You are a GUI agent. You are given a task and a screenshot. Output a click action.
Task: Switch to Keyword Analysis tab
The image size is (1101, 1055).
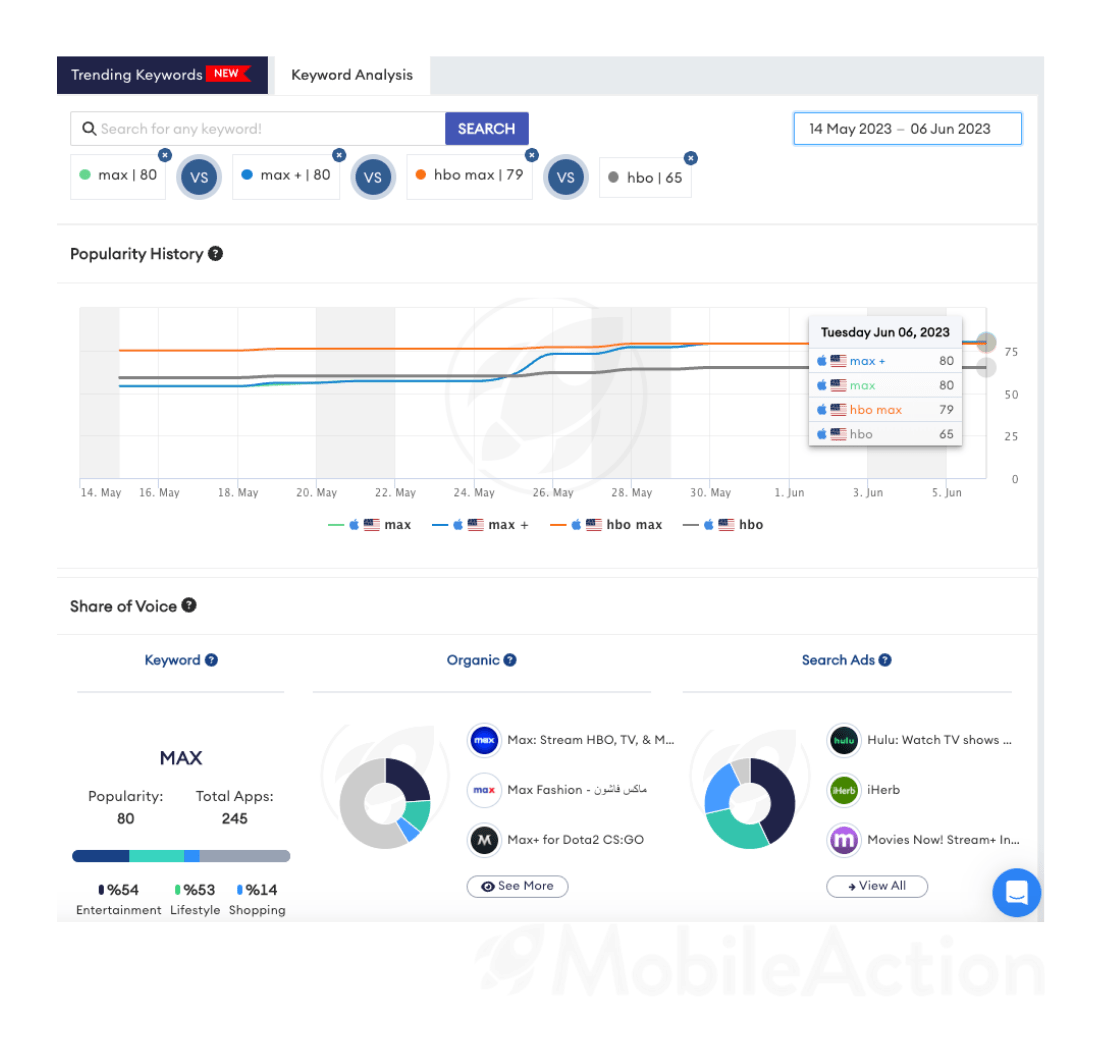pyautogui.click(x=352, y=75)
